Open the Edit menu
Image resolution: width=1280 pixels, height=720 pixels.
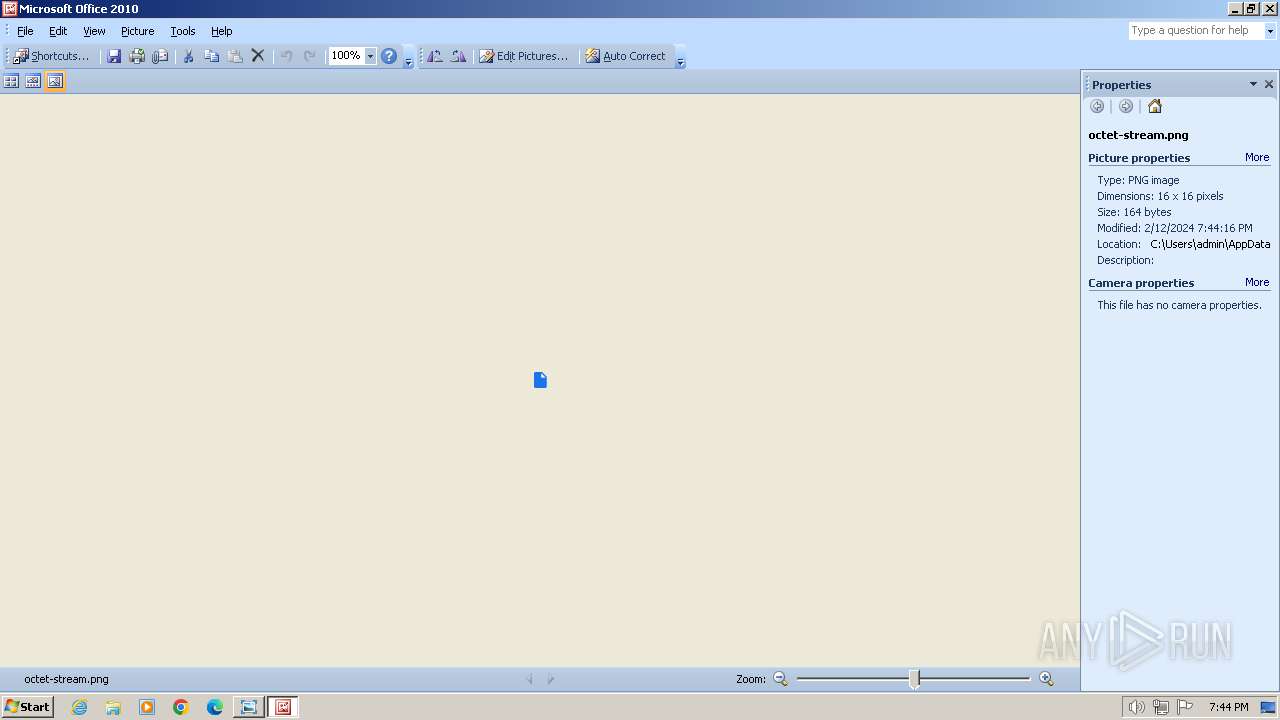point(58,31)
